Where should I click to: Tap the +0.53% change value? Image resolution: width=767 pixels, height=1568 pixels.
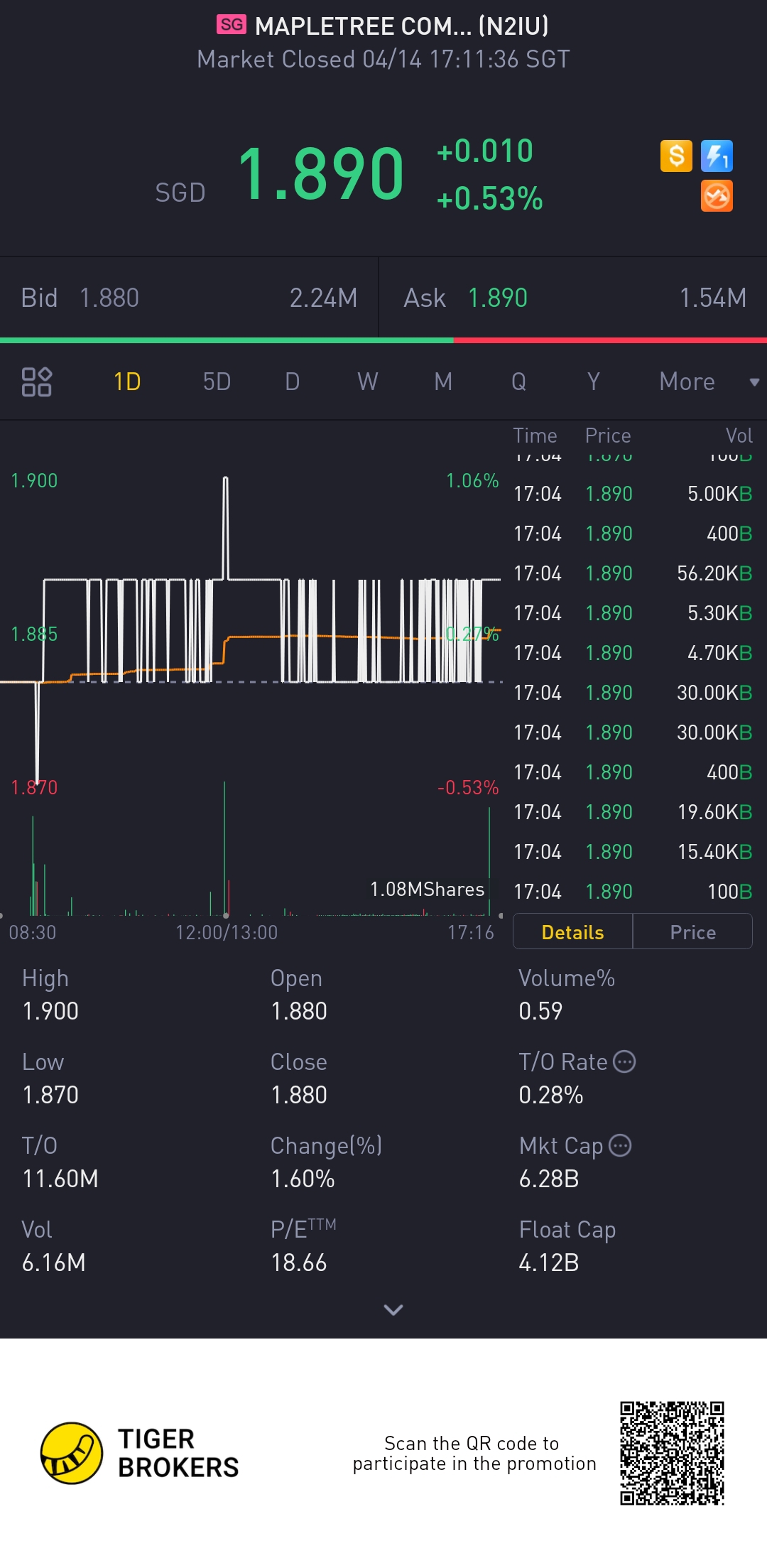click(x=489, y=199)
